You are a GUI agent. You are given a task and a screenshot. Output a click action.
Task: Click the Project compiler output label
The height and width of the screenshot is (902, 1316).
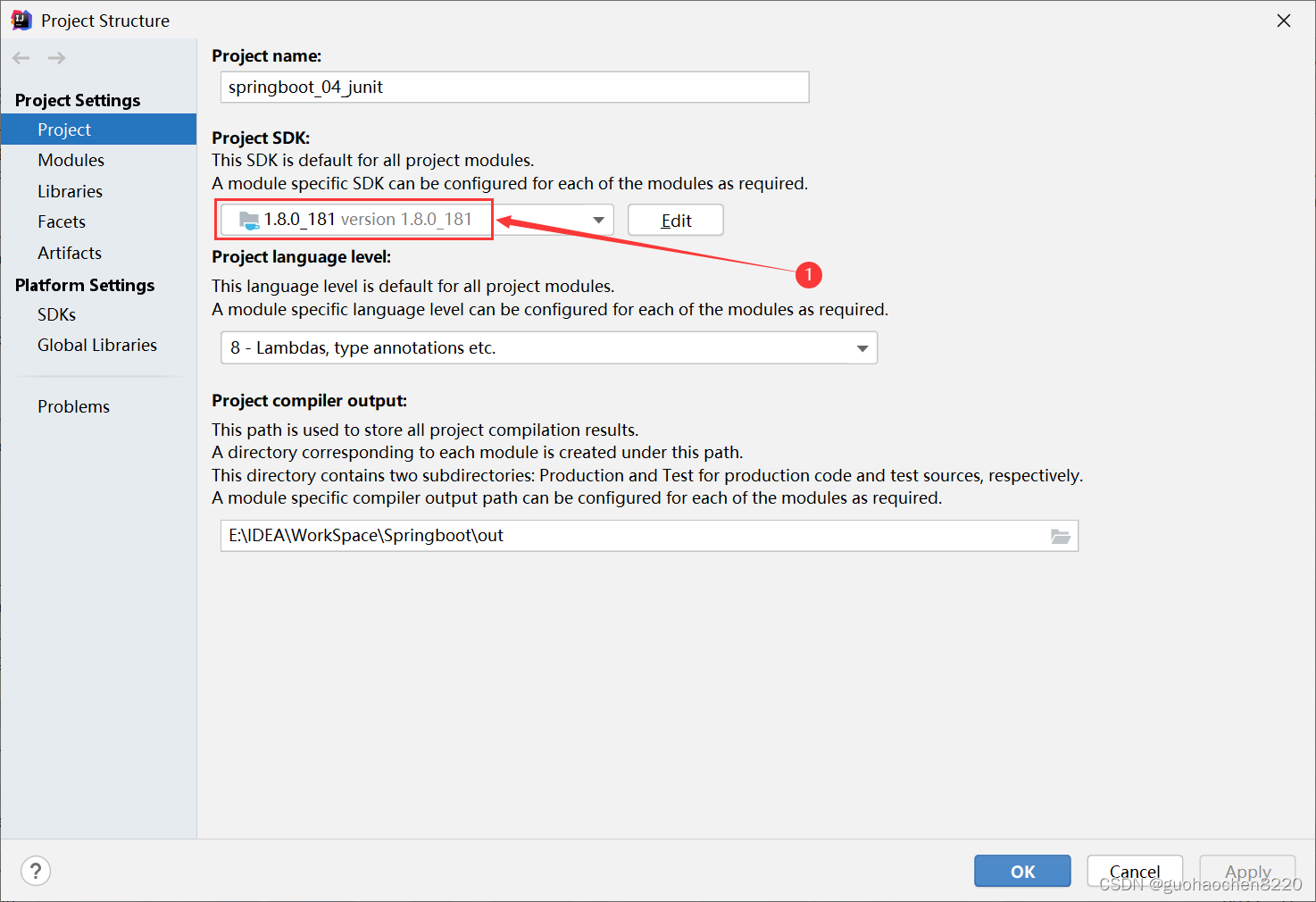pos(309,401)
